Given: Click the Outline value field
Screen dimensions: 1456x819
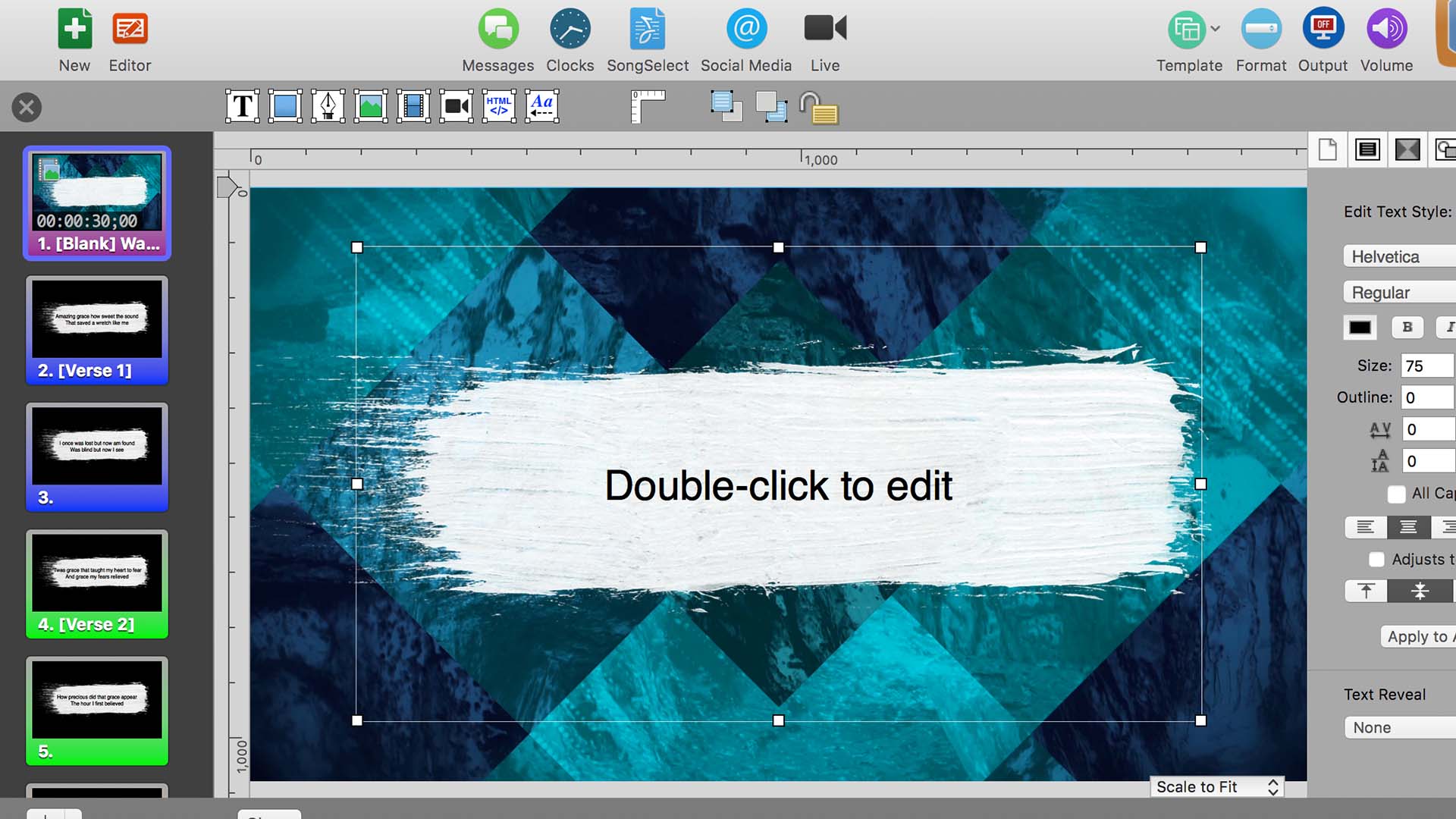Looking at the screenshot, I should [x=1427, y=397].
